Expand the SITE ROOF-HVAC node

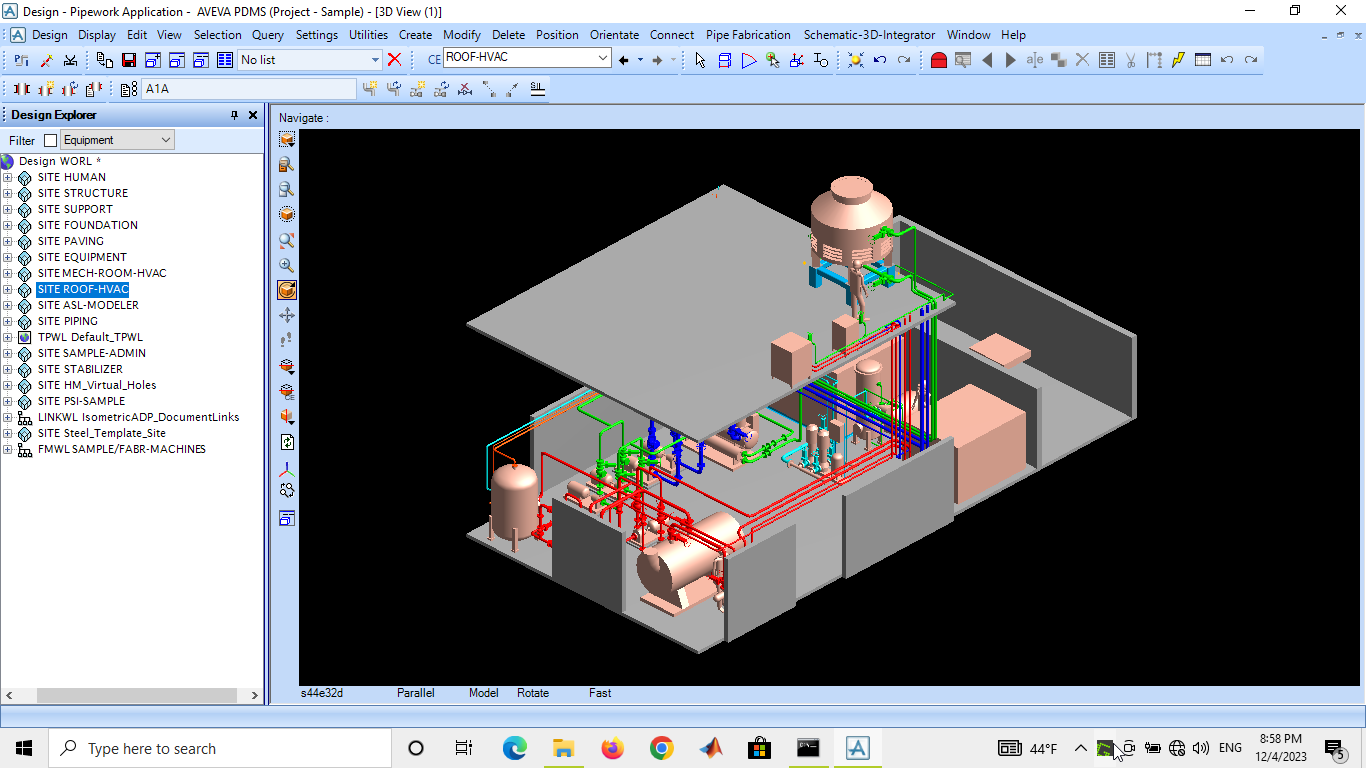click(8, 290)
